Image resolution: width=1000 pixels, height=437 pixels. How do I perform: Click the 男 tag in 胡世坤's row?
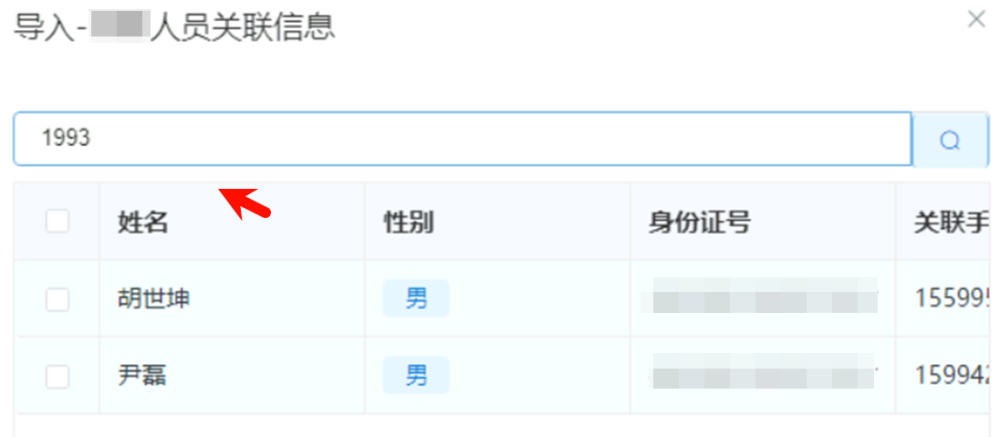point(416,298)
